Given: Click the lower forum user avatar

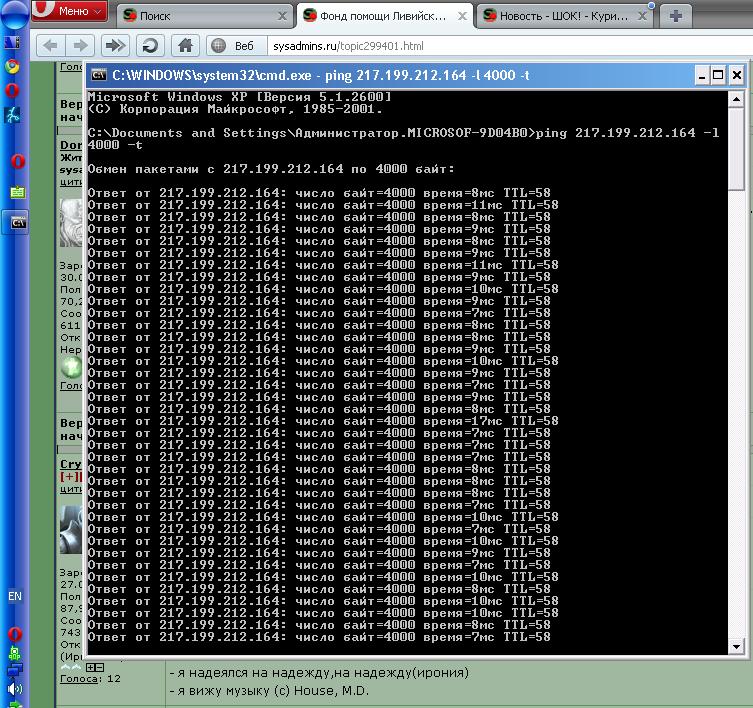Looking at the screenshot, I should 71,529.
